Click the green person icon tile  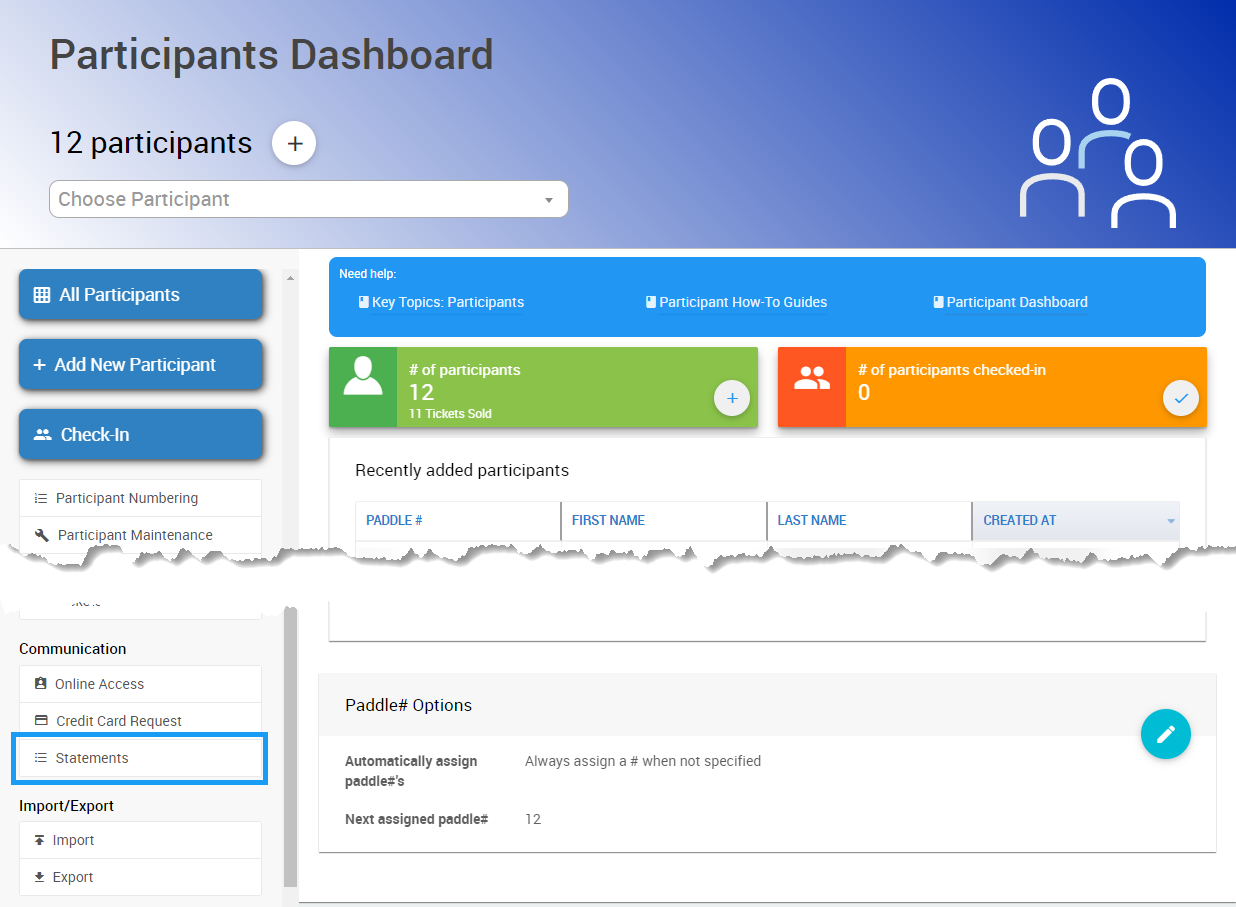coord(363,387)
